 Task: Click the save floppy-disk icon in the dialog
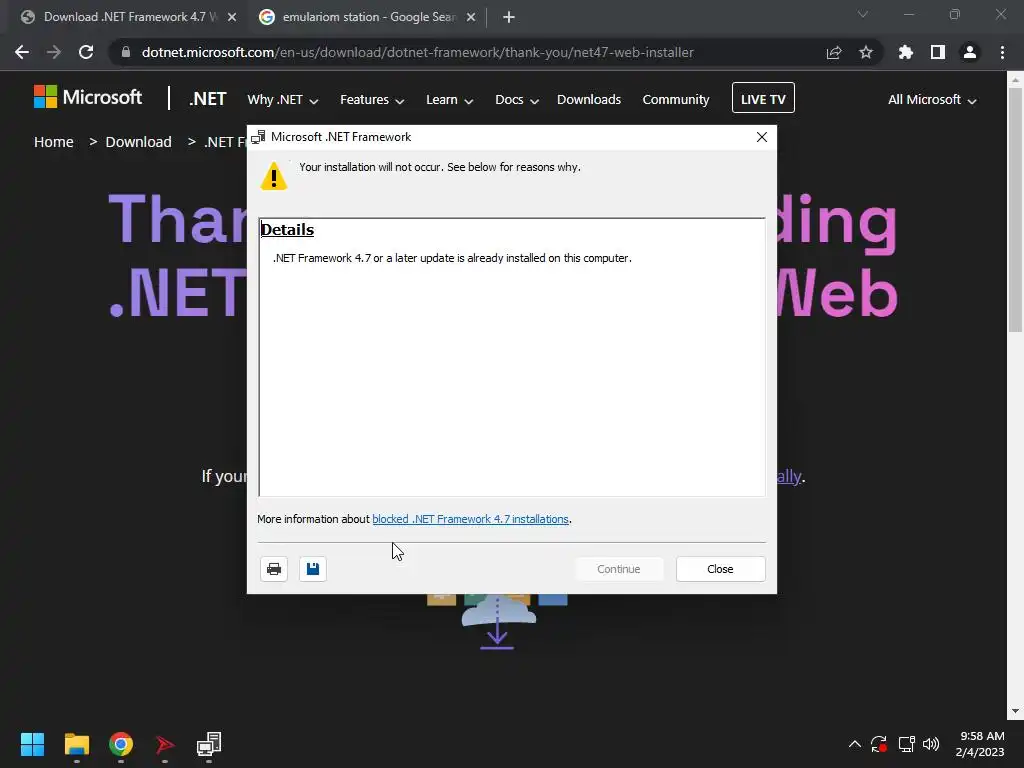point(313,569)
